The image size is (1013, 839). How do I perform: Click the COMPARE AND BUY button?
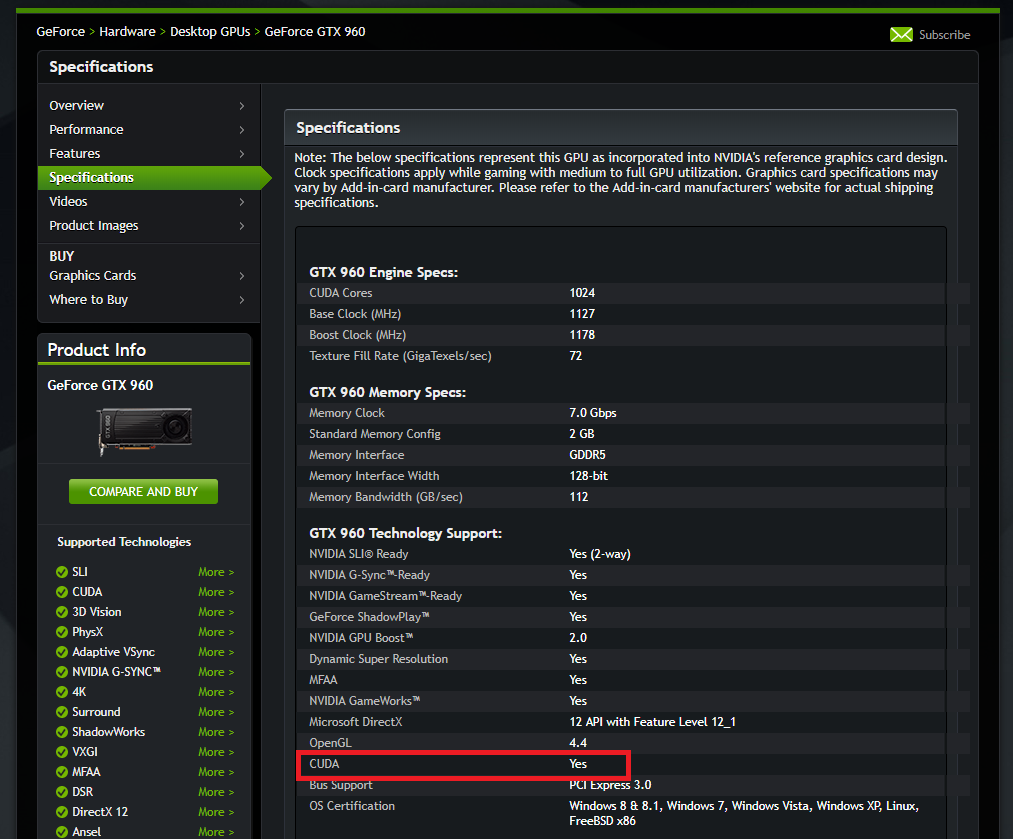pyautogui.click(x=143, y=492)
